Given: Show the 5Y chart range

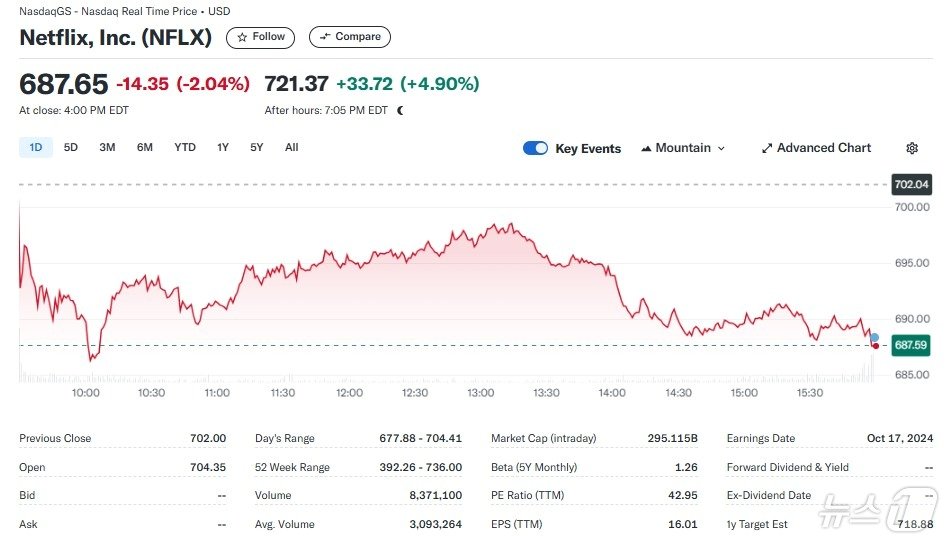Looking at the screenshot, I should [x=257, y=147].
